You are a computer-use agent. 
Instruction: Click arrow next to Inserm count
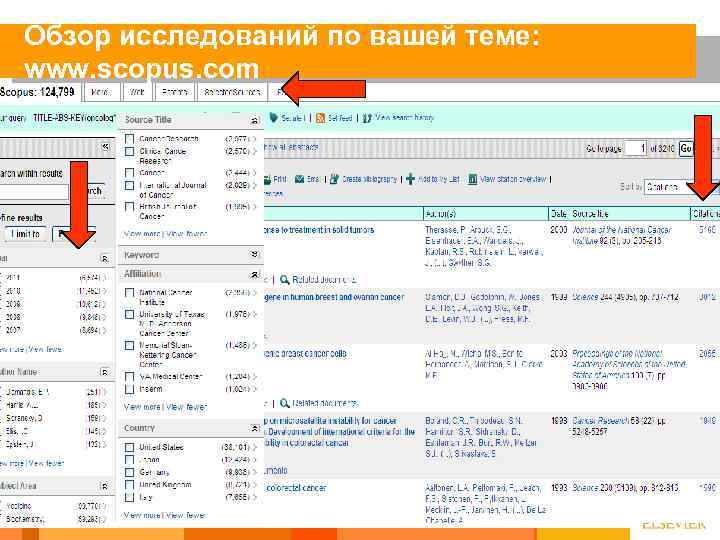coord(254,389)
